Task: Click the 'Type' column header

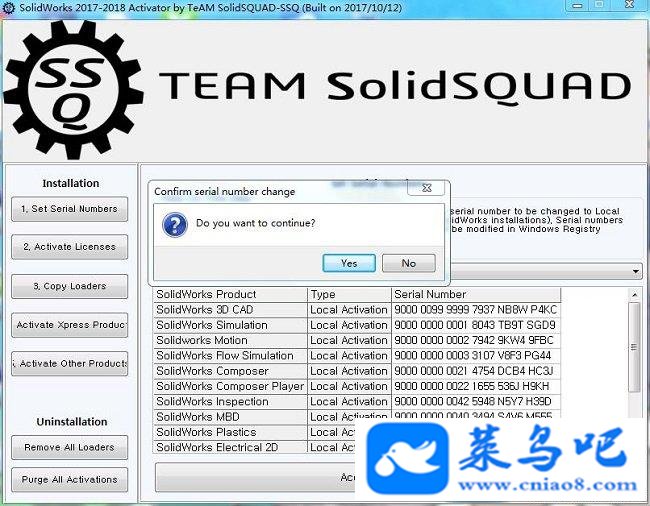Action: pyautogui.click(x=349, y=294)
